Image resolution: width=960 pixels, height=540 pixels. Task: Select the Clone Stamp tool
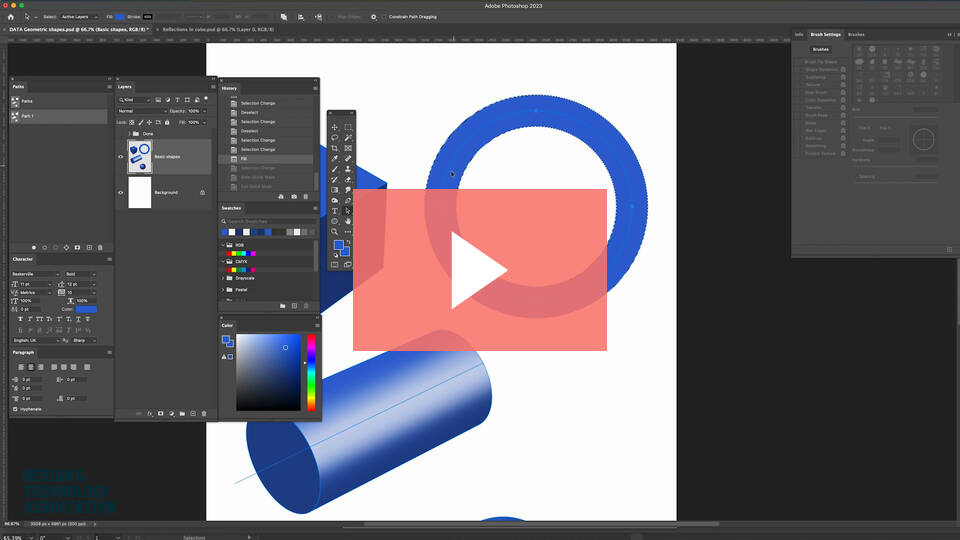(x=348, y=169)
